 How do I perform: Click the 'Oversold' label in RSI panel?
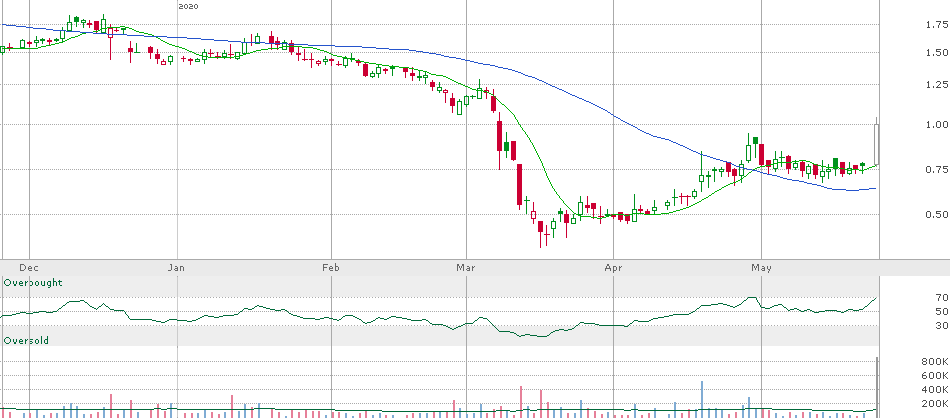click(26, 341)
